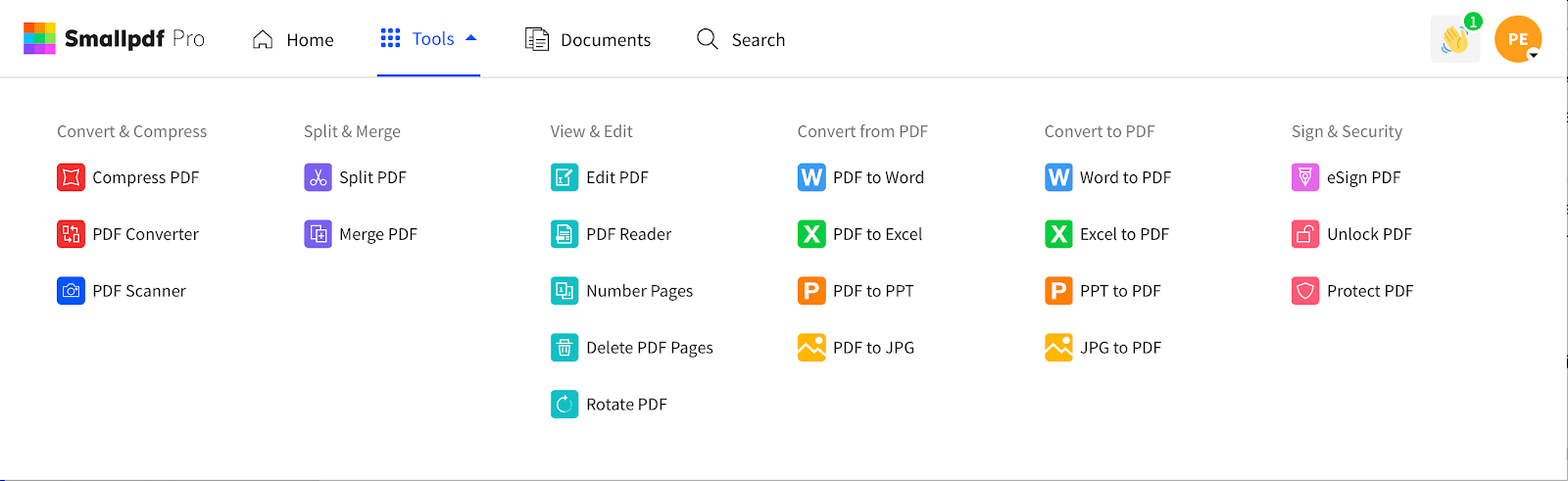1568x481 pixels.
Task: Click the eSign PDF pen icon
Action: (x=1305, y=177)
